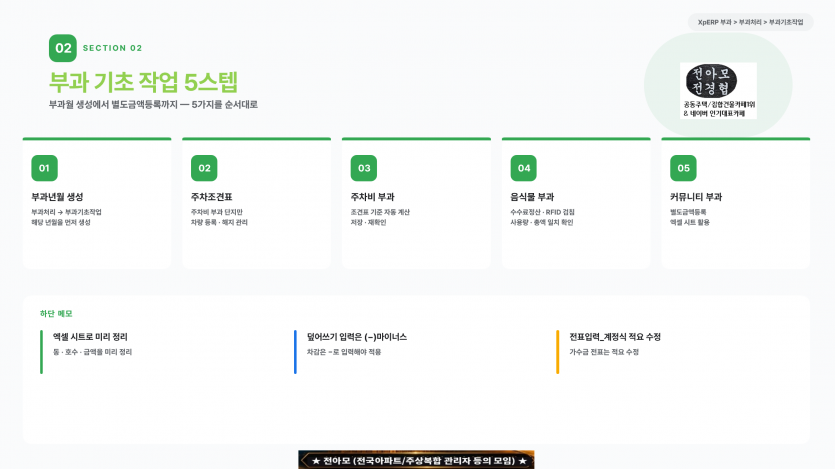Select the 주차조견표 card heading
The image size is (835, 469).
pos(211,197)
